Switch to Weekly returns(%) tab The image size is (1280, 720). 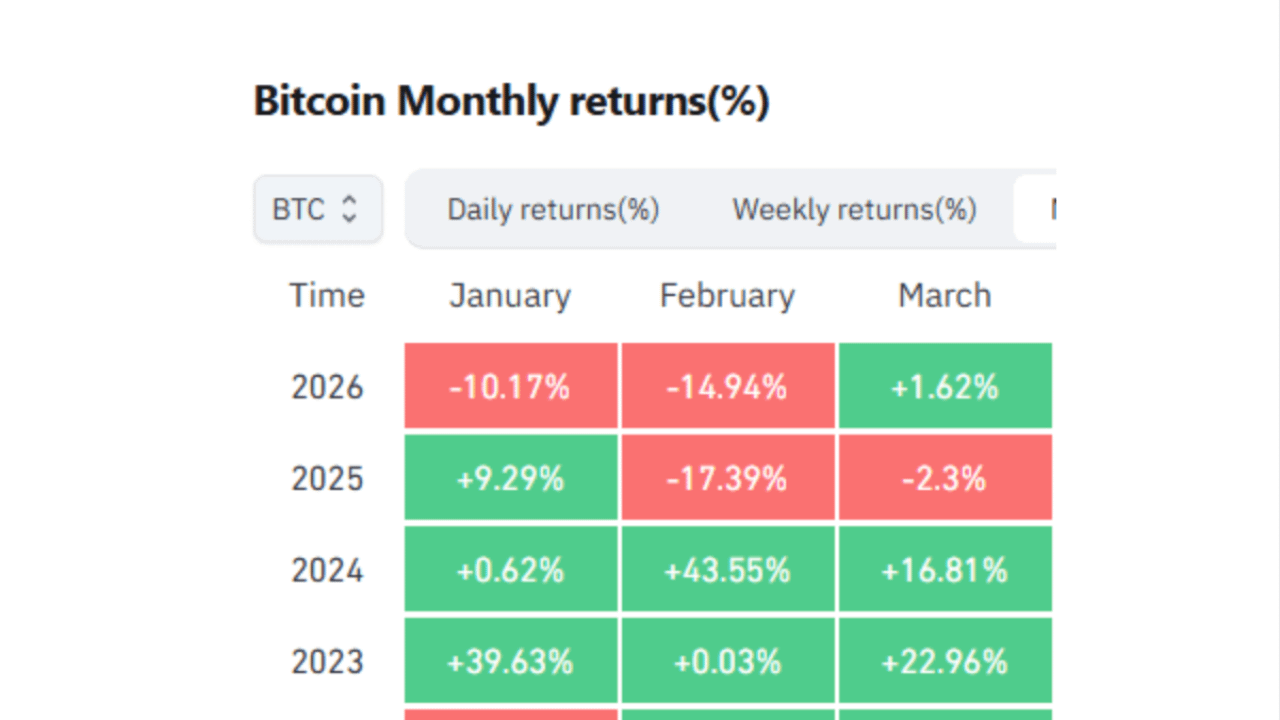(x=854, y=209)
